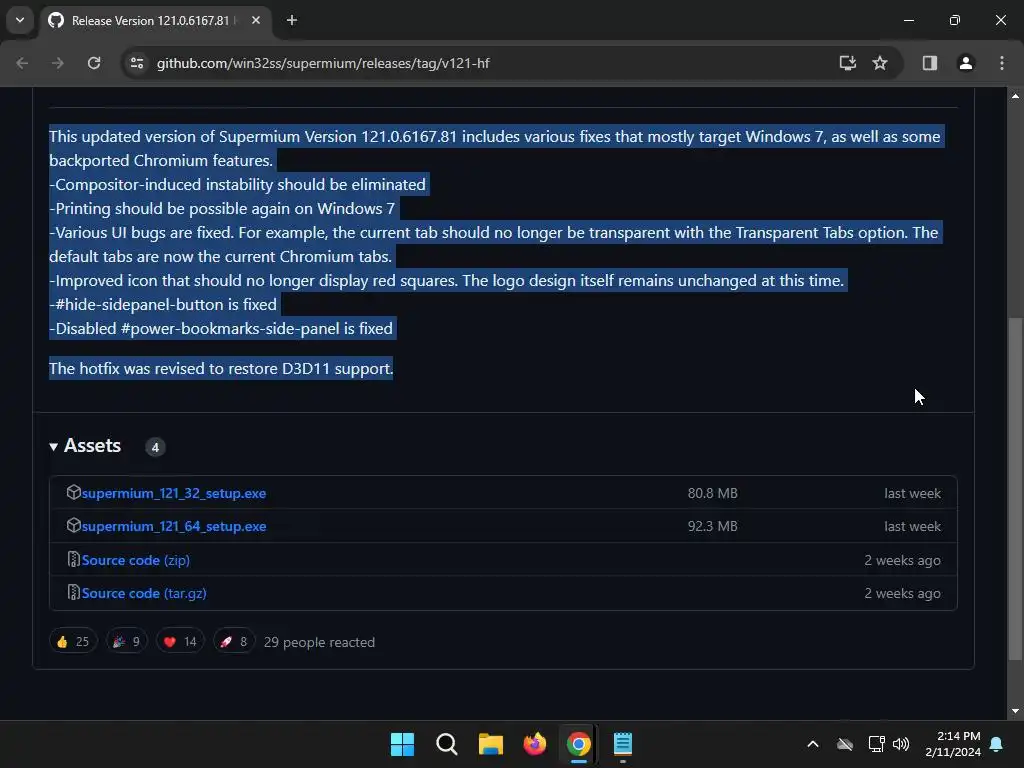Open Firefox from the taskbar
Screen dimensions: 1024x768
(535, 744)
